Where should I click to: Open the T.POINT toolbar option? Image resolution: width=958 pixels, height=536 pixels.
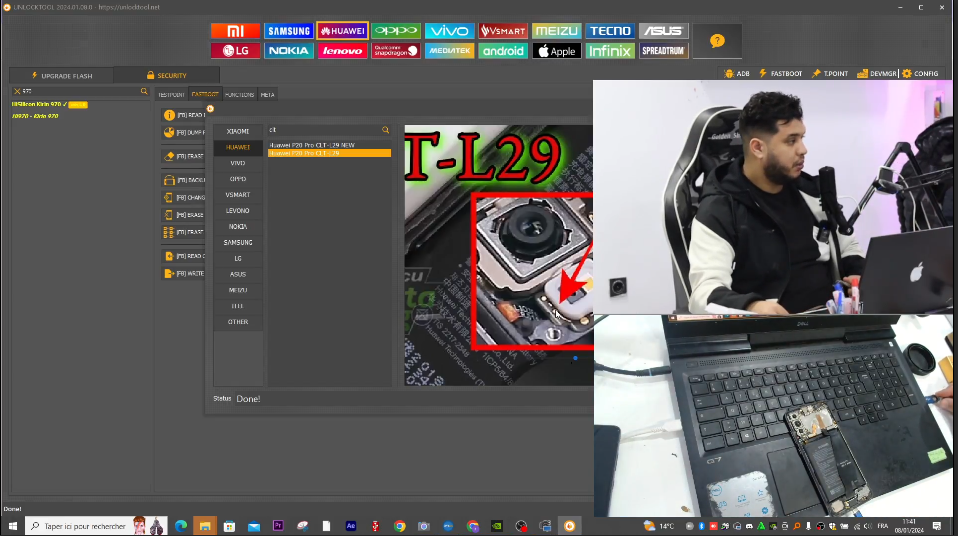(x=830, y=73)
